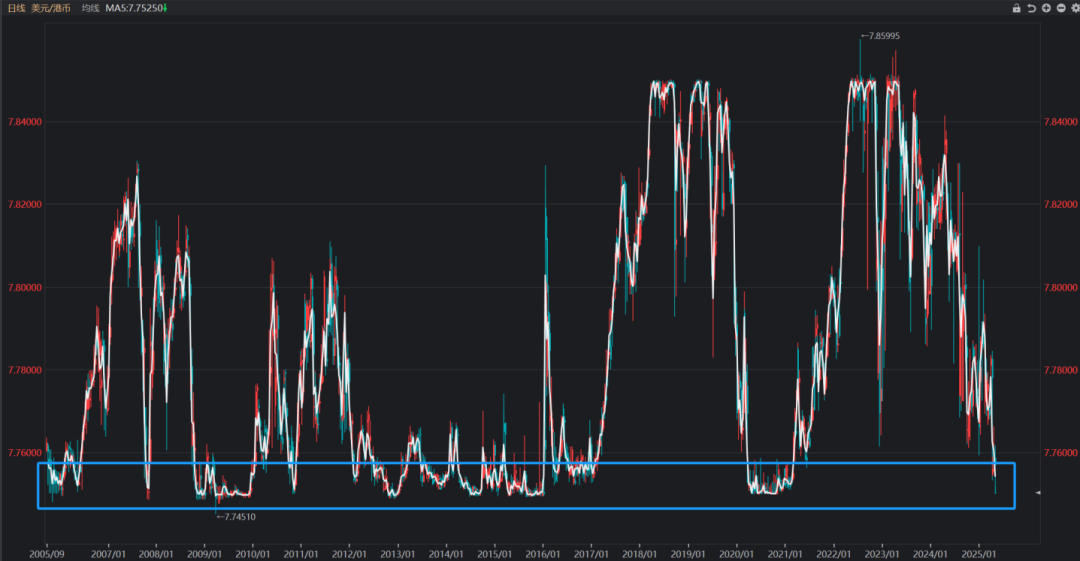Click the right-axis 7.82000 price label
This screenshot has width=1080, height=561.
point(1061,205)
